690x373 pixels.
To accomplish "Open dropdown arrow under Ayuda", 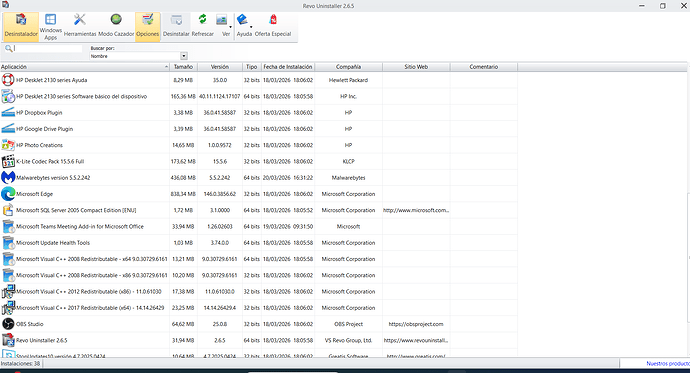I will (x=251, y=27).
